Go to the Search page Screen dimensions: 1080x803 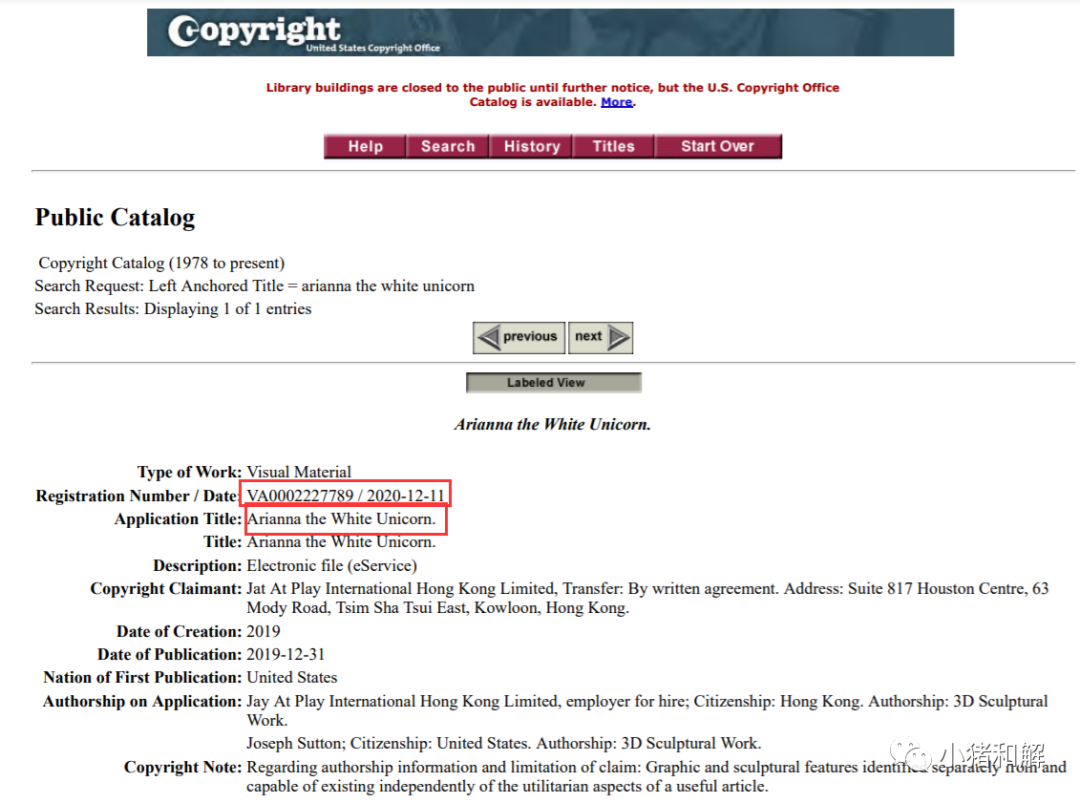point(448,147)
